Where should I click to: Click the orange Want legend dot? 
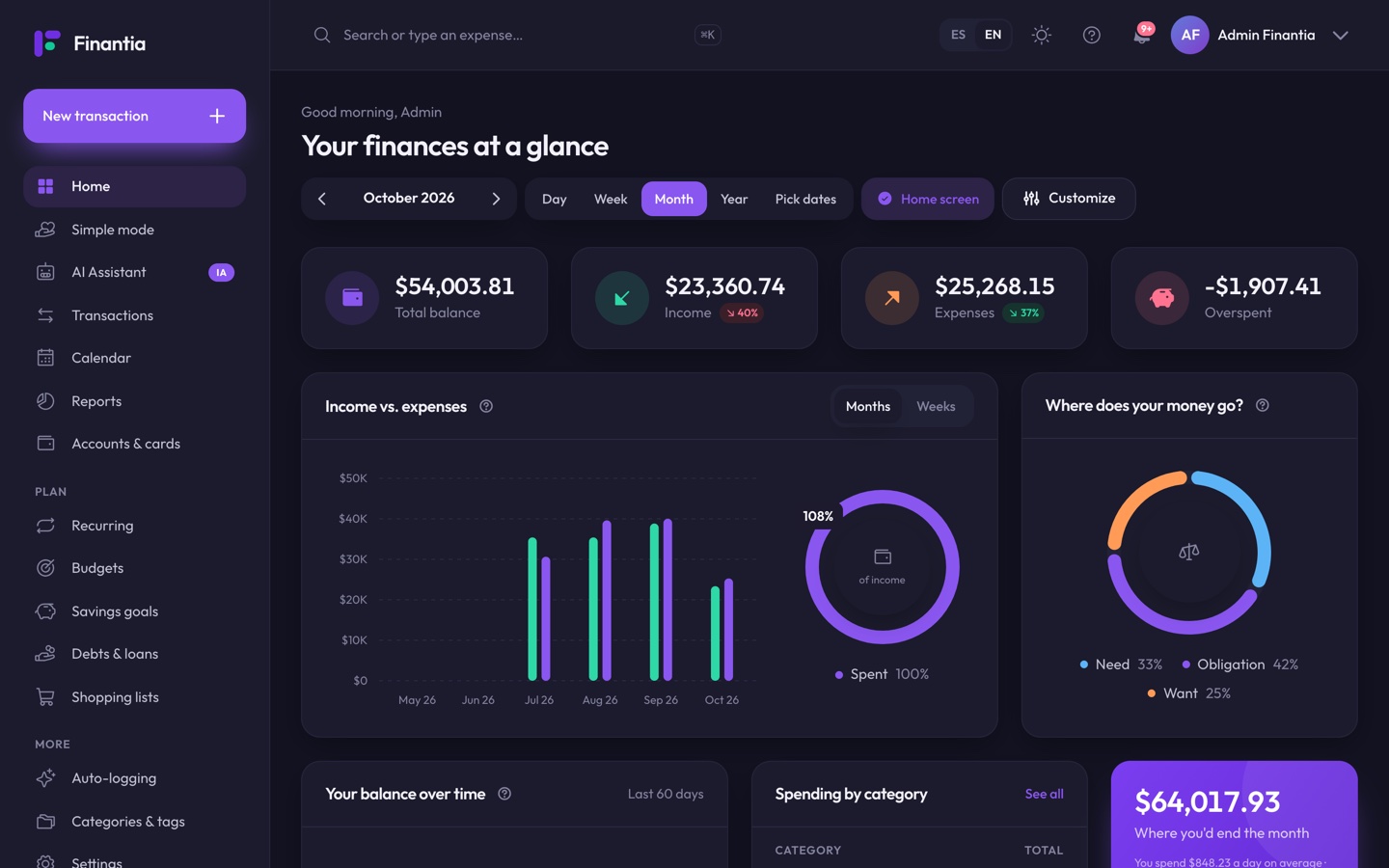(x=1152, y=693)
